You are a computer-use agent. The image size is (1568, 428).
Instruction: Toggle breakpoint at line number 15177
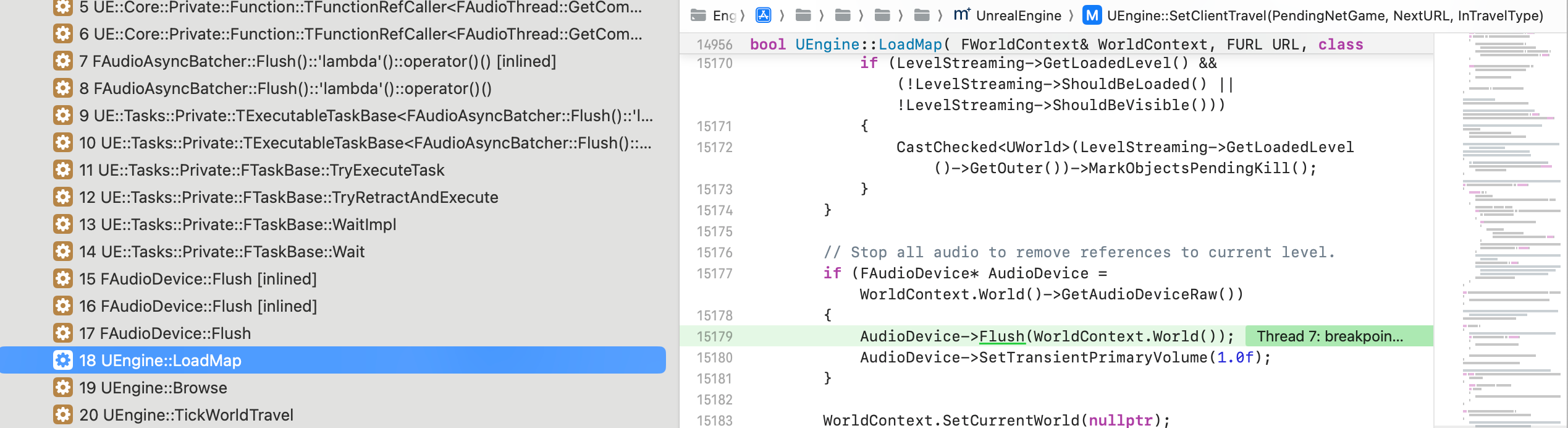[x=714, y=273]
